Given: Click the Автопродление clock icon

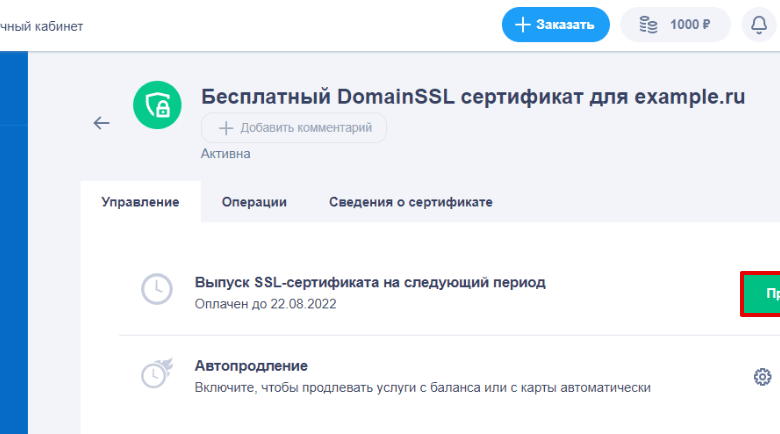Looking at the screenshot, I should tap(156, 374).
